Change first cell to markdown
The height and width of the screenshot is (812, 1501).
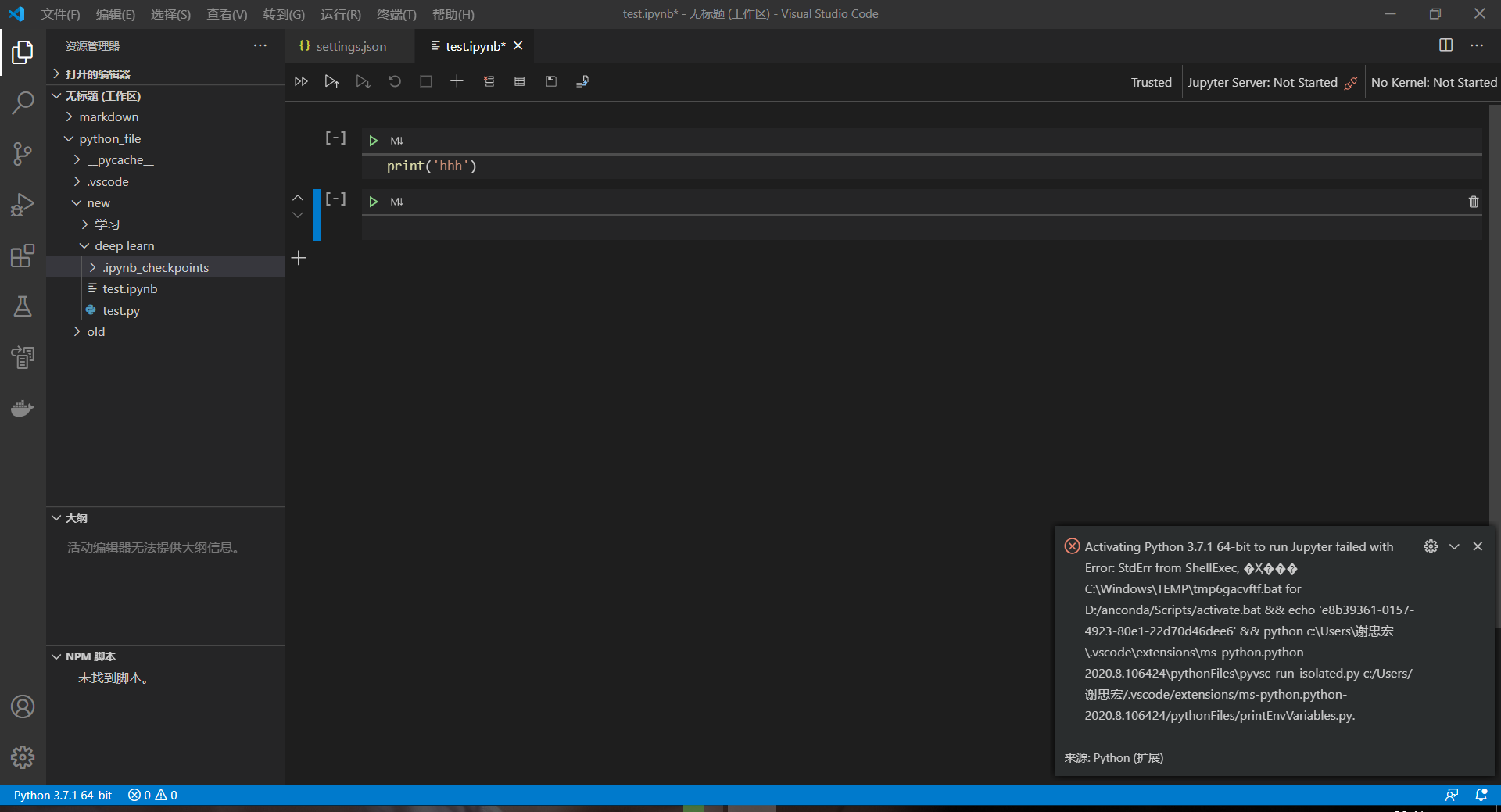tap(396, 141)
